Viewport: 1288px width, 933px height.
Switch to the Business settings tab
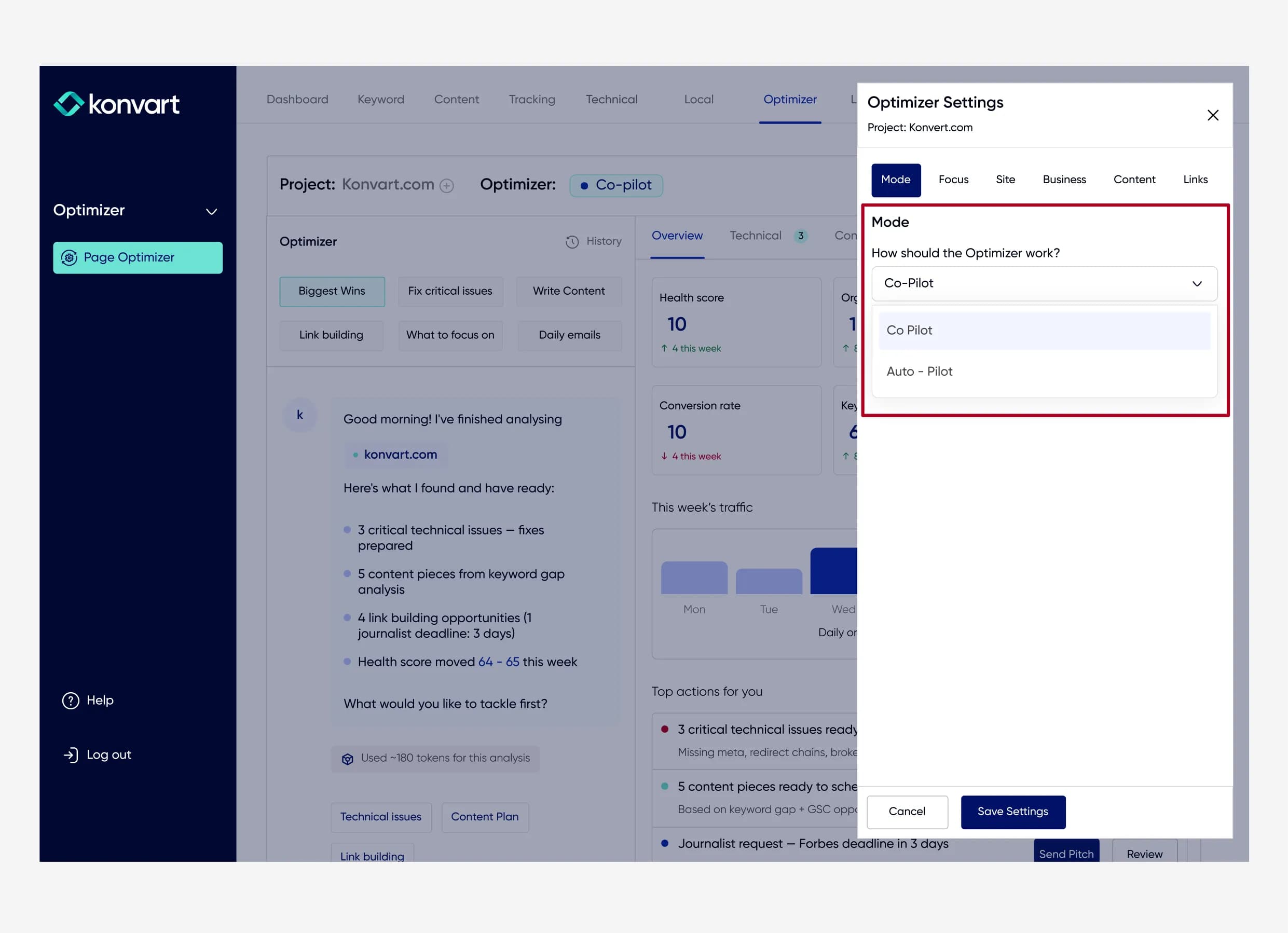(x=1064, y=180)
